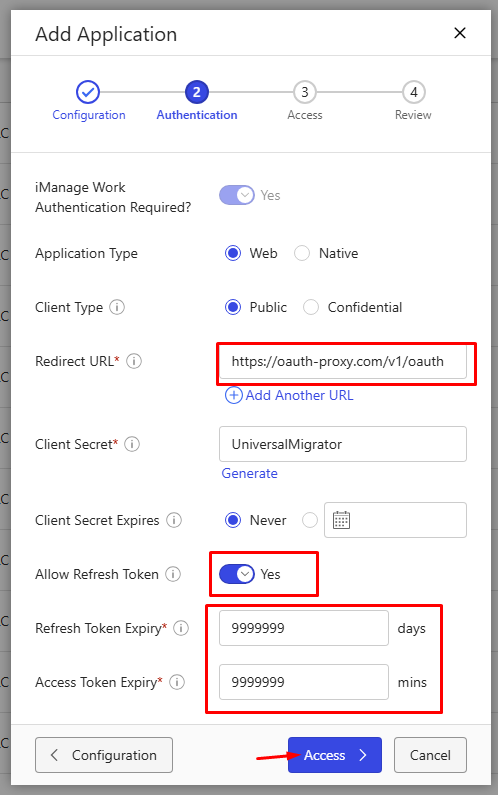
Task: Click the Access Token Expiry info icon
Action: tap(177, 682)
